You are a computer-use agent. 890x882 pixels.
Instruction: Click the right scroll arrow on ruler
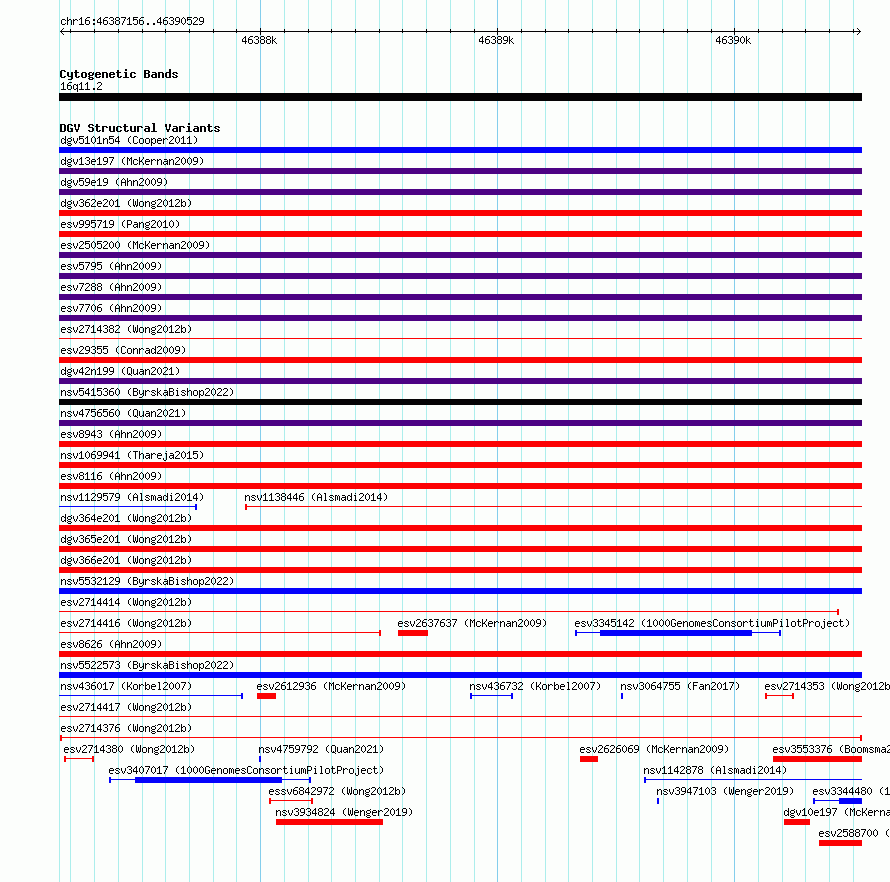coord(858,32)
